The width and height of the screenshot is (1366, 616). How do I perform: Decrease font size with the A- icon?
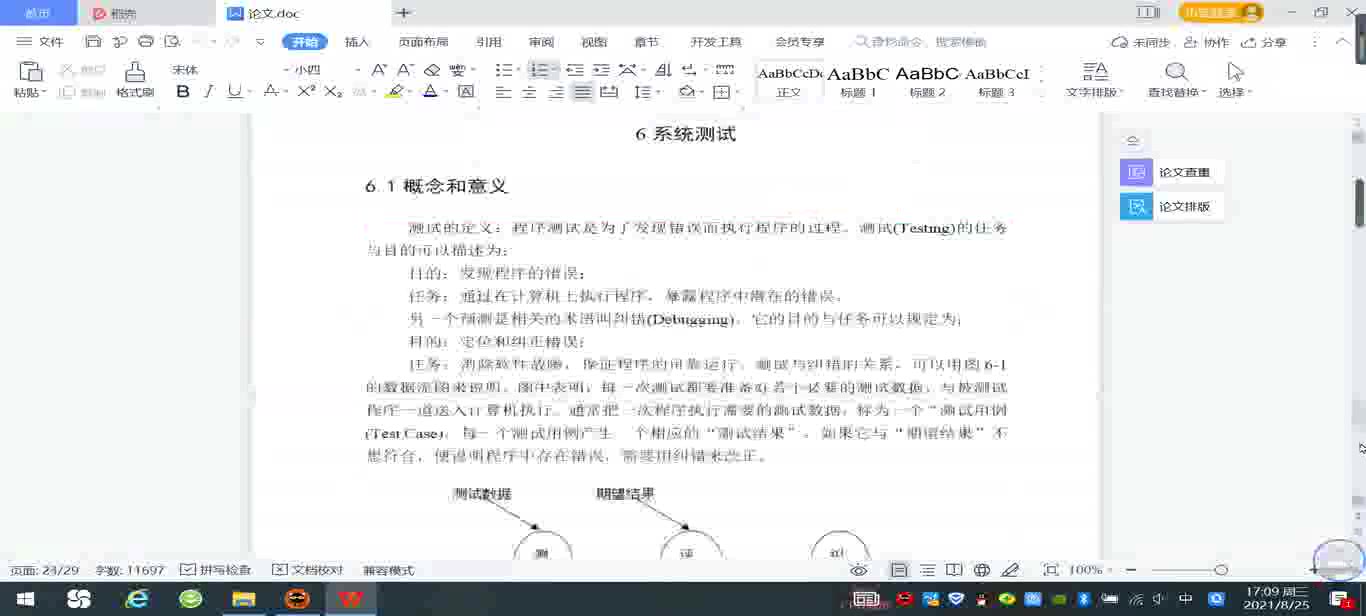pyautogui.click(x=405, y=70)
